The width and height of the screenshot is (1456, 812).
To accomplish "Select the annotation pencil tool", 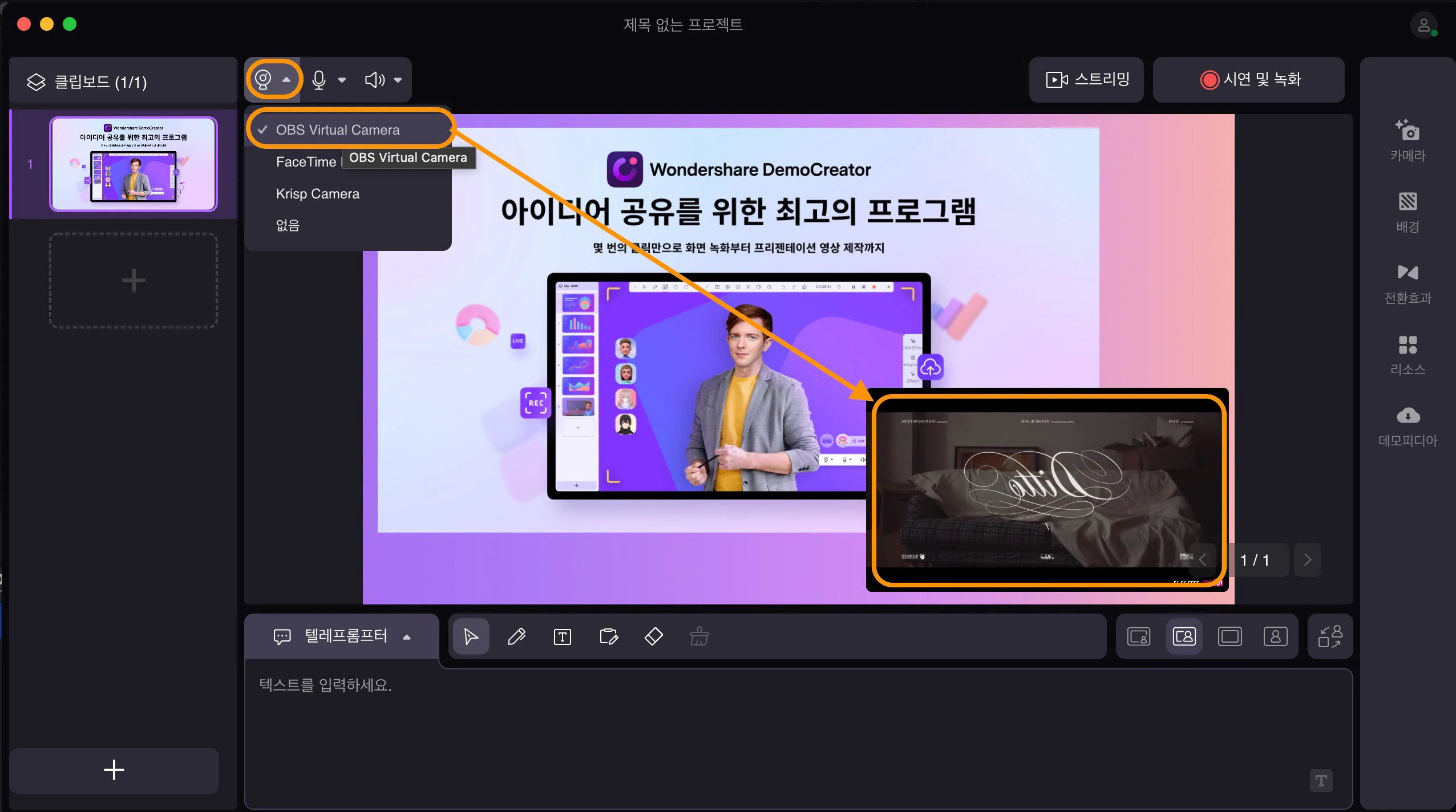I will click(516, 636).
